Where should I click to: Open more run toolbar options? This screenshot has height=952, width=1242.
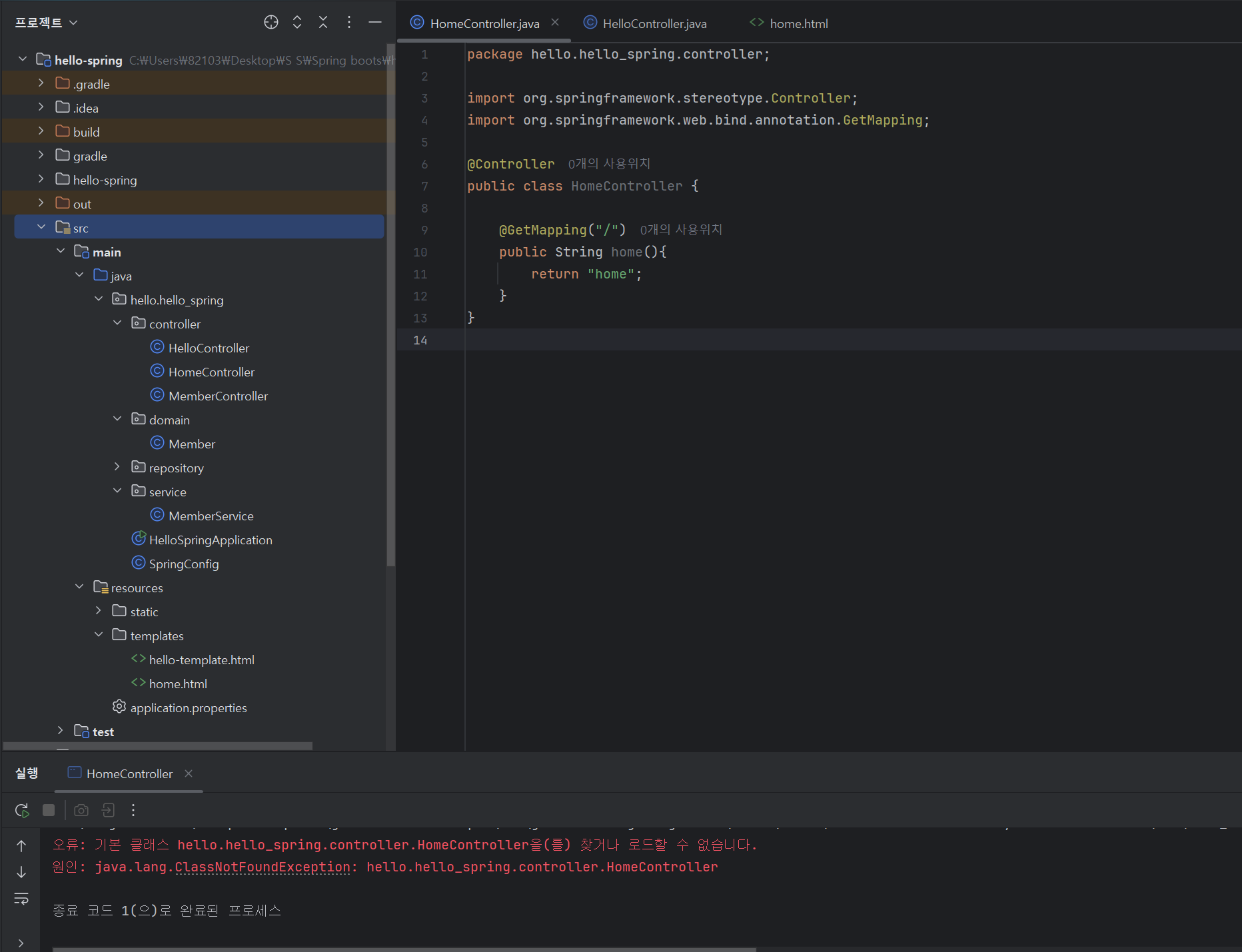(133, 810)
